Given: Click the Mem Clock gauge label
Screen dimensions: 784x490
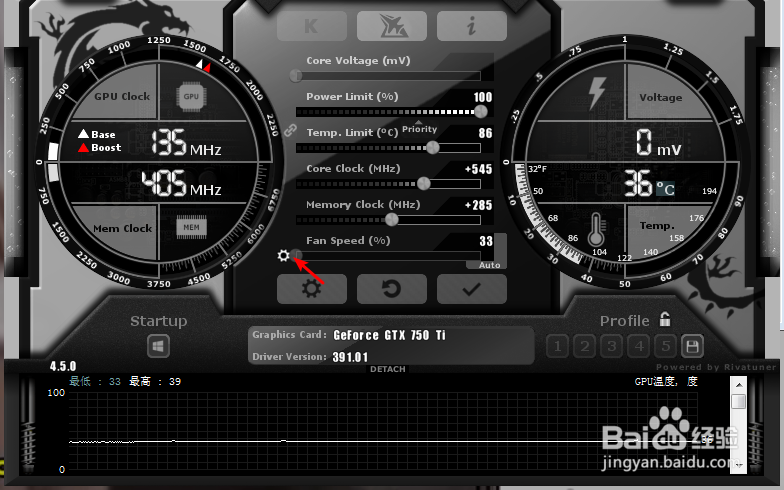Looking at the screenshot, I should [122, 228].
